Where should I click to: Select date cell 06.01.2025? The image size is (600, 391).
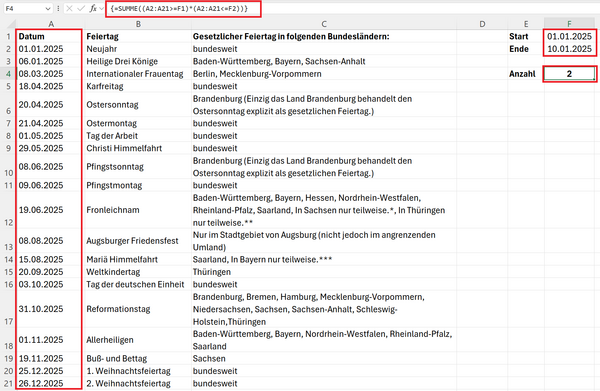pos(49,61)
